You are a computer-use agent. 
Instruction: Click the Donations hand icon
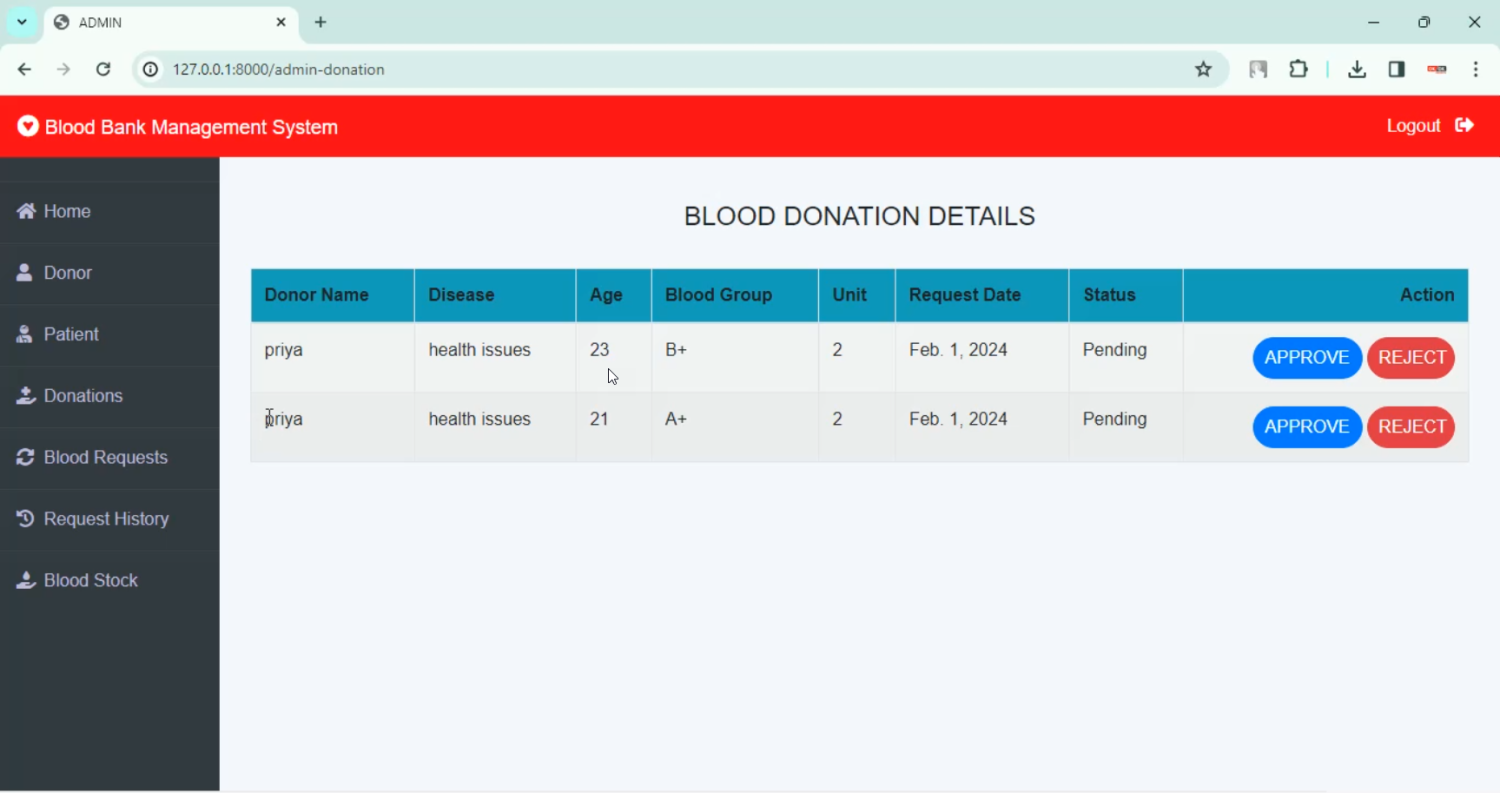26,396
